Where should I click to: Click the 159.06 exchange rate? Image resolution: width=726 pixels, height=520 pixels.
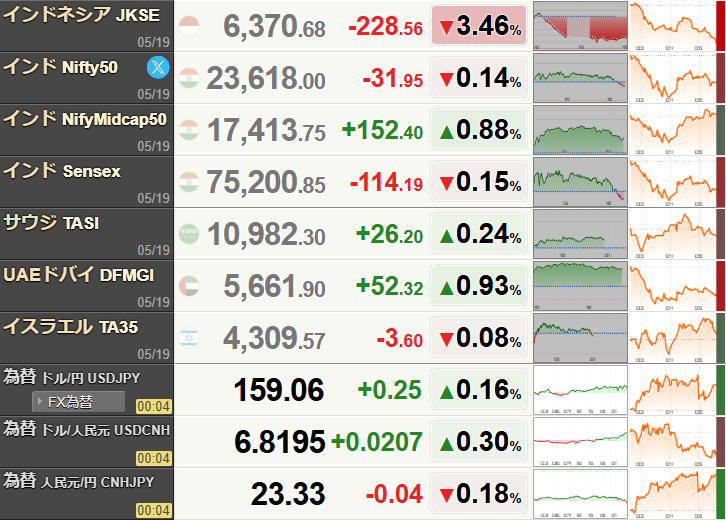[x=279, y=390]
